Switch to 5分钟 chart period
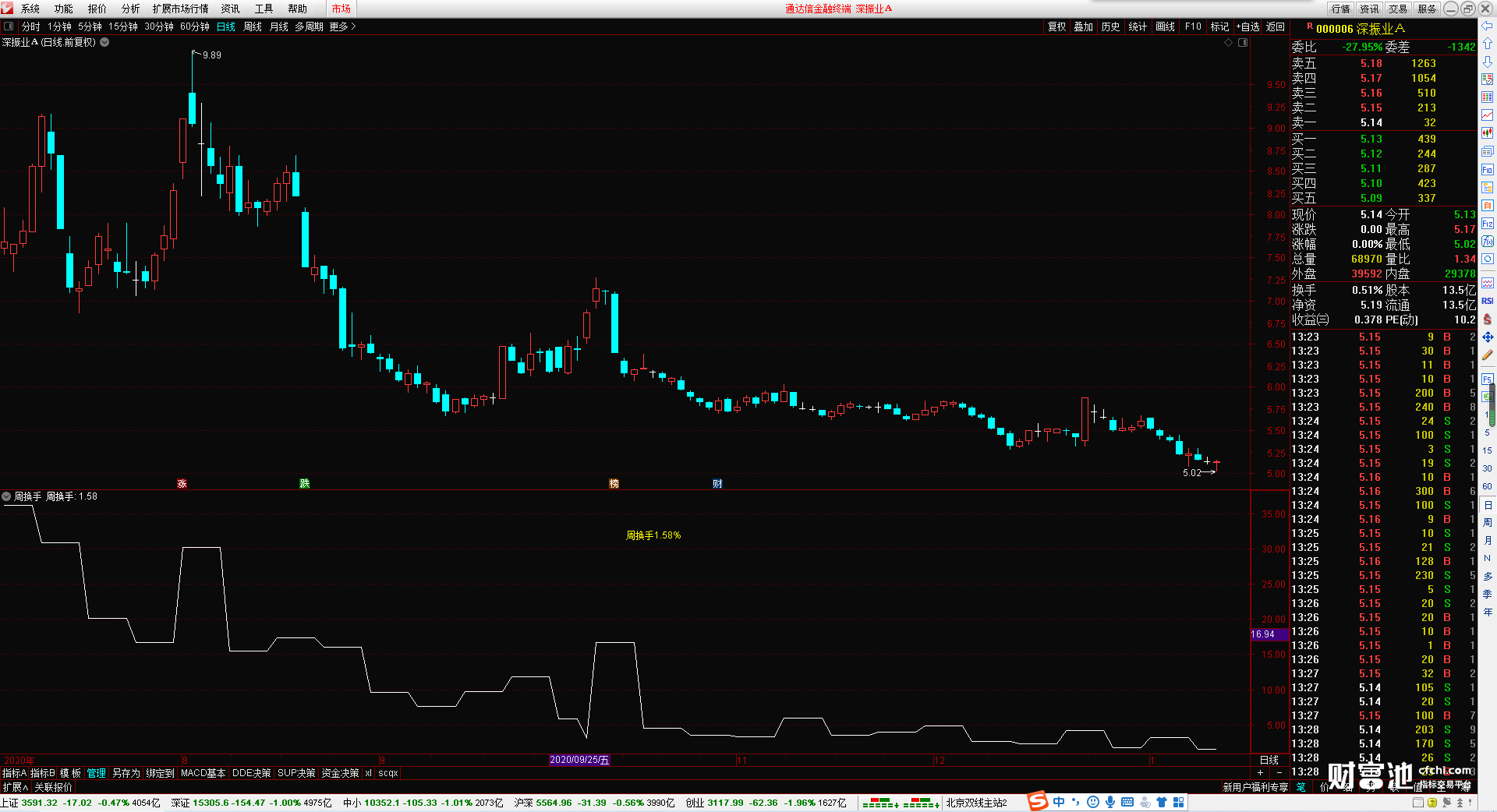This screenshot has width=1497, height=812. pos(90,26)
